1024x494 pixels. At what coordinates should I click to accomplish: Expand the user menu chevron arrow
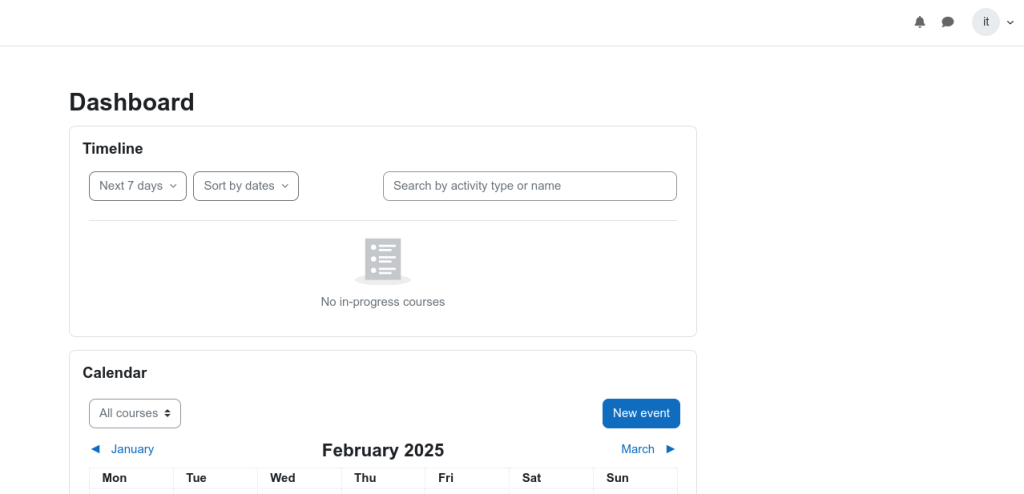tap(1010, 23)
